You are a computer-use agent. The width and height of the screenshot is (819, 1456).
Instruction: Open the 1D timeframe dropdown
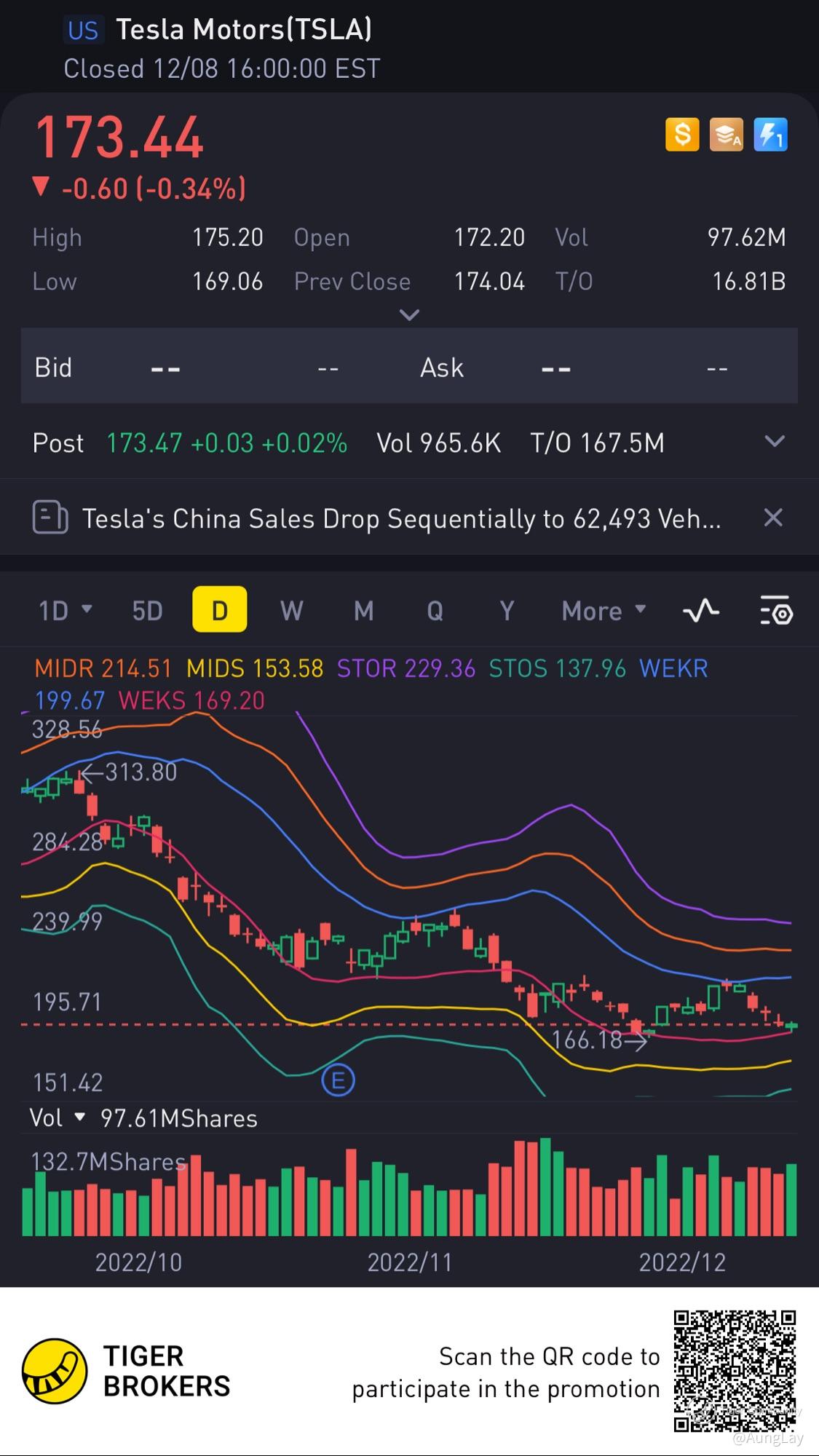65,610
